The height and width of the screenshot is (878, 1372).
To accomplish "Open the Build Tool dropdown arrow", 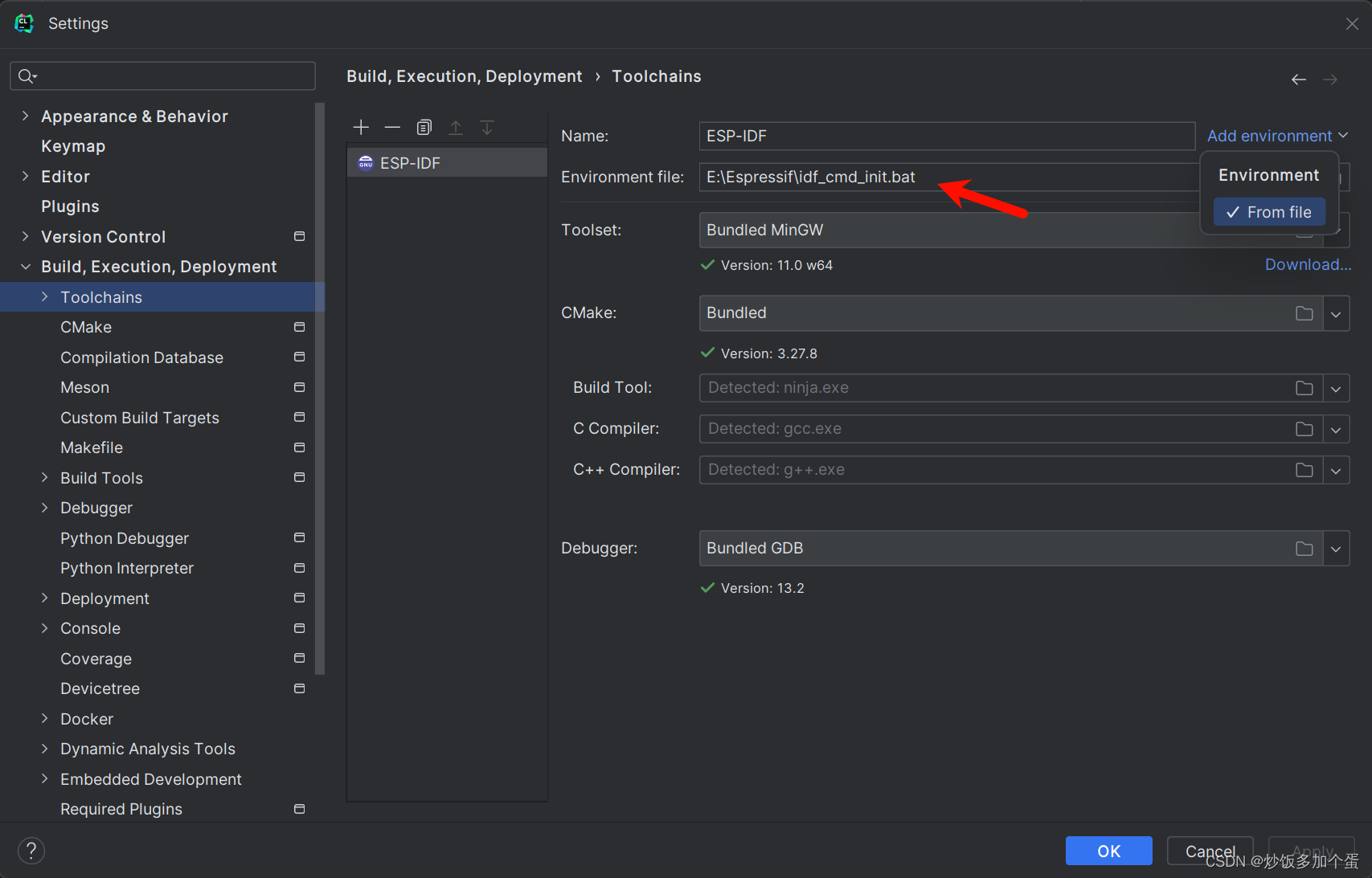I will [1336, 388].
